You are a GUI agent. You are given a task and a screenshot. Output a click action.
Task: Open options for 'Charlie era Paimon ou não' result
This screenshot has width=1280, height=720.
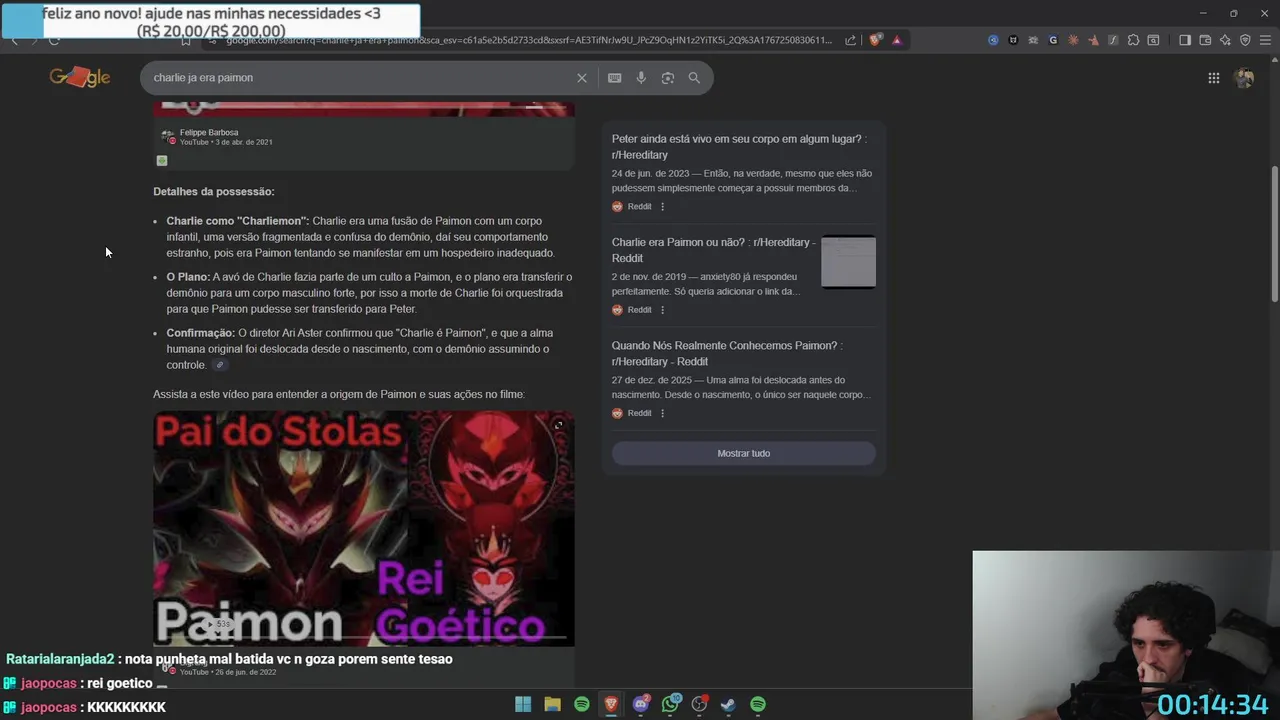click(x=662, y=310)
